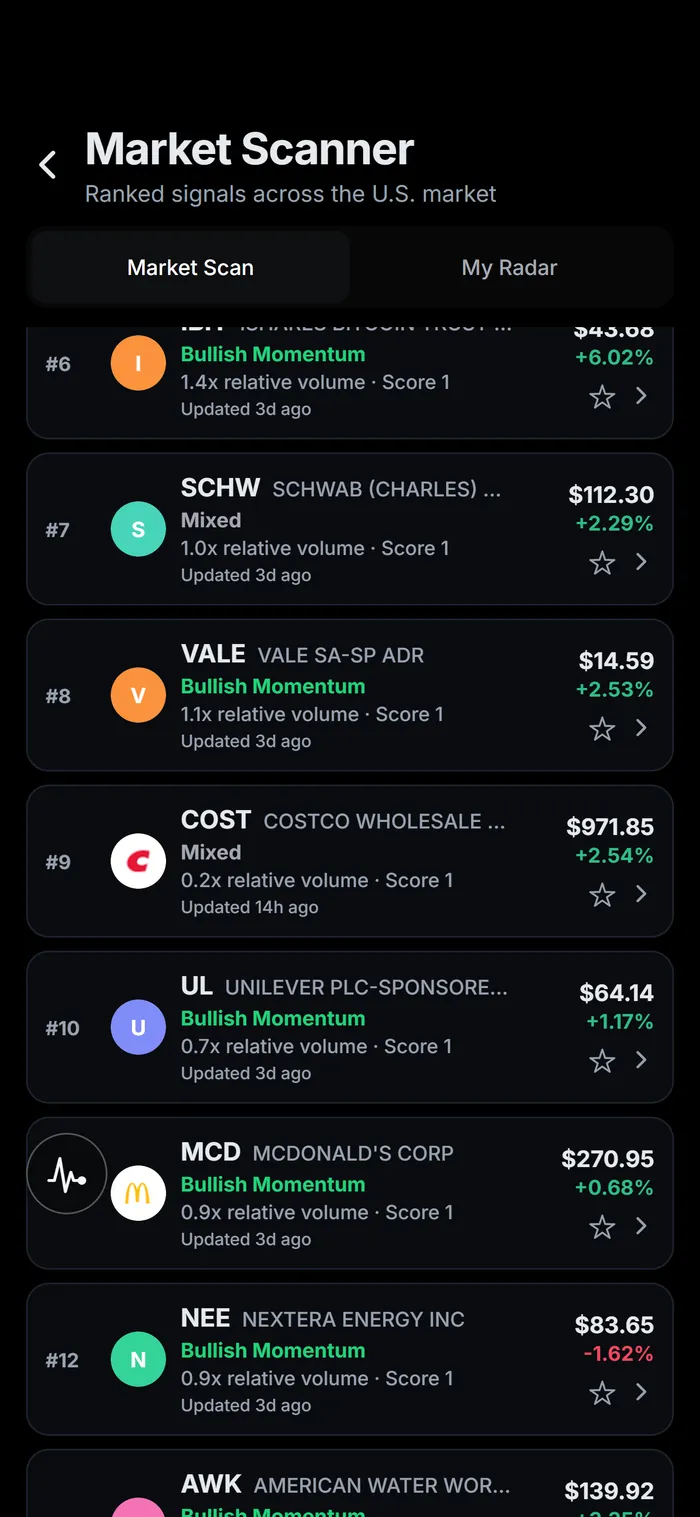700x1517 pixels.
Task: Open the IBIT row's chevron arrow
Action: tap(642, 396)
